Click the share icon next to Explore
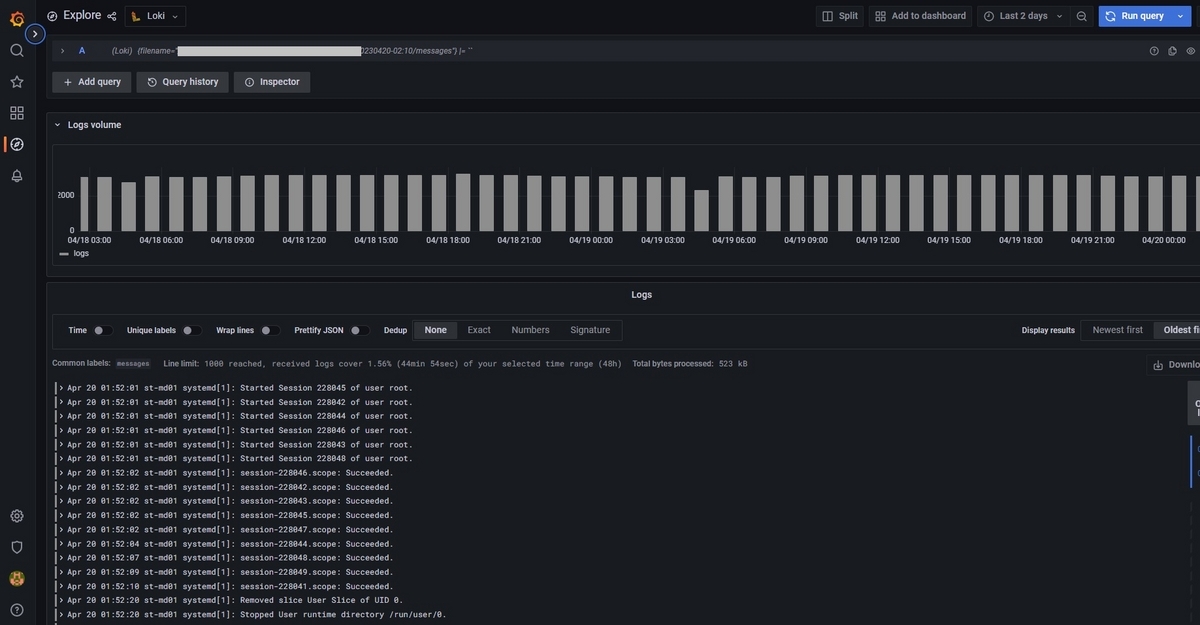The height and width of the screenshot is (625, 1200). [x=112, y=16]
